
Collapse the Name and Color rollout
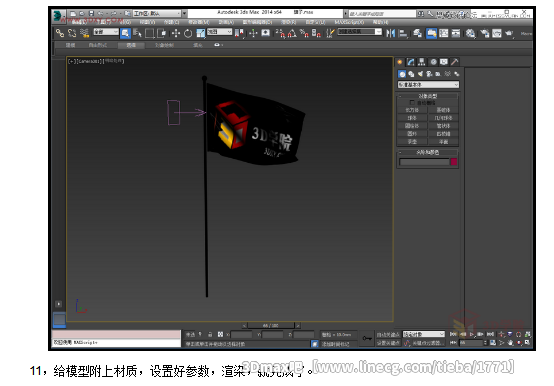point(428,153)
